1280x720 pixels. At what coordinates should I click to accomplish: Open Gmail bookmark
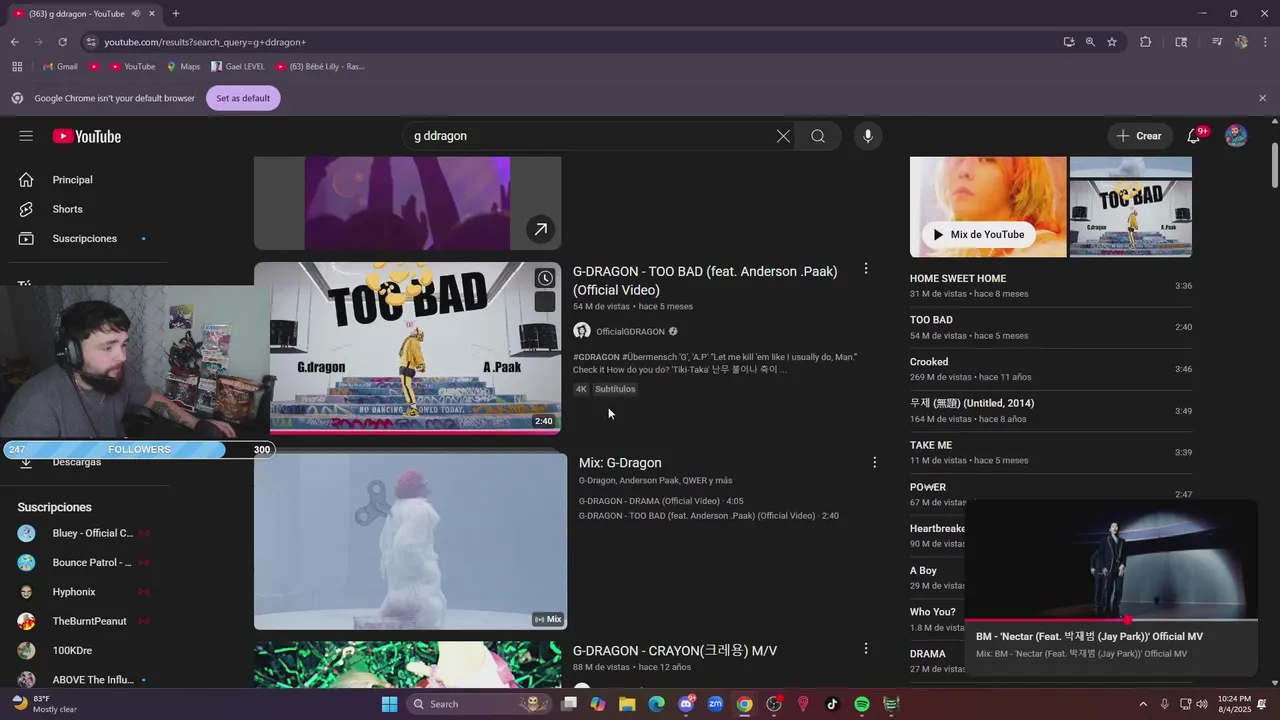pos(60,67)
